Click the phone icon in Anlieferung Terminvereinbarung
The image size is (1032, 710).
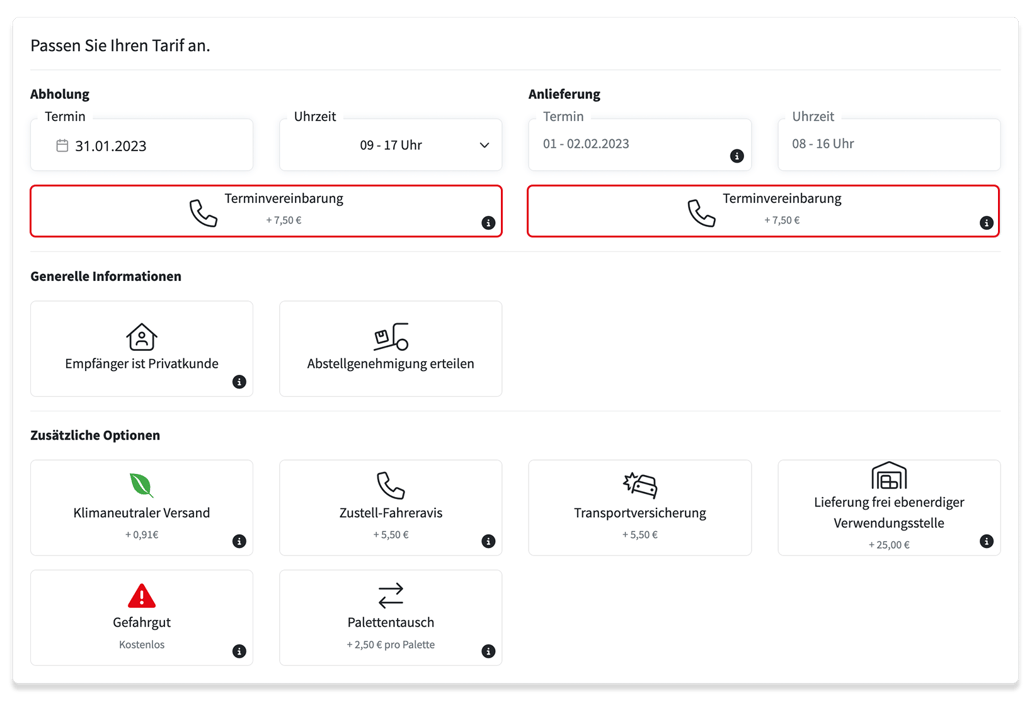701,213
